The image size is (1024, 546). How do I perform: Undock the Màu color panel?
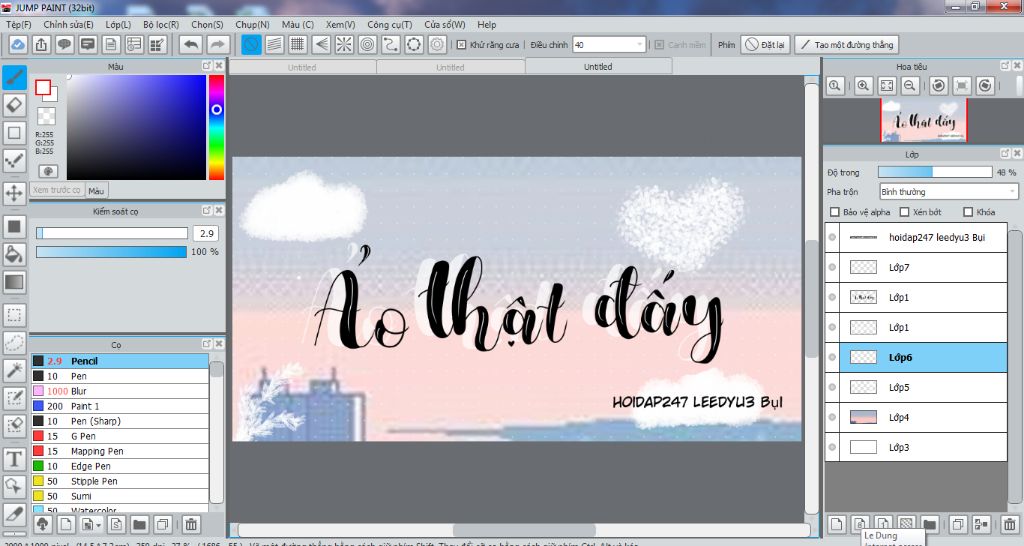[207, 66]
